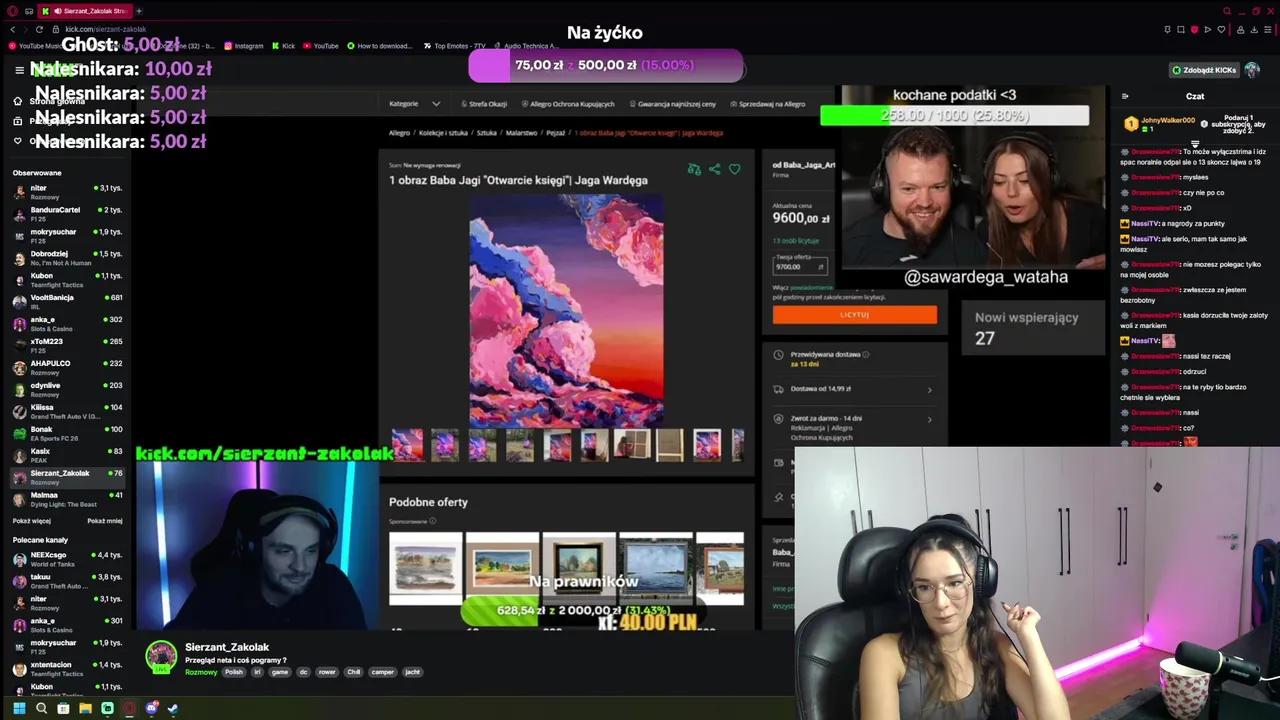Open Opera GX icon in the taskbar

(129, 708)
